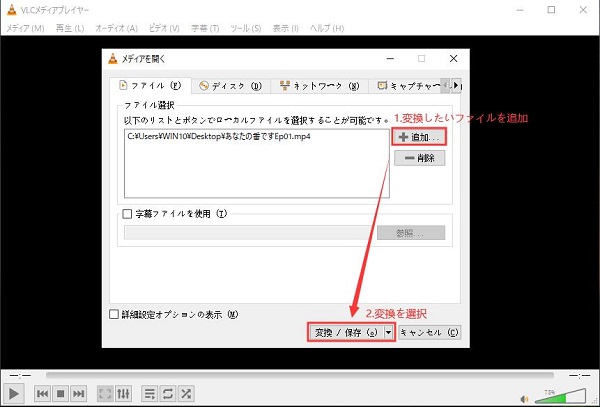Click the previous track button
Screen dimensions: 600x407
(42, 393)
